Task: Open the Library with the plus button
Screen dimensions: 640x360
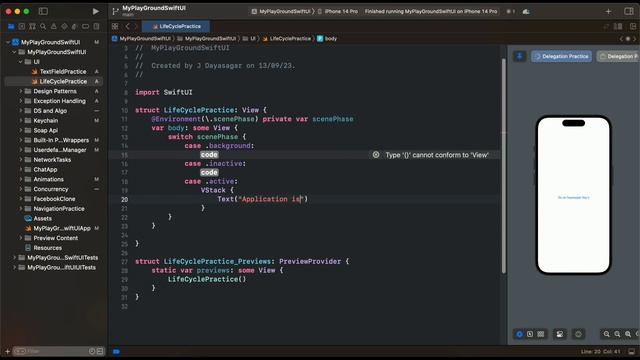Action: [608, 11]
